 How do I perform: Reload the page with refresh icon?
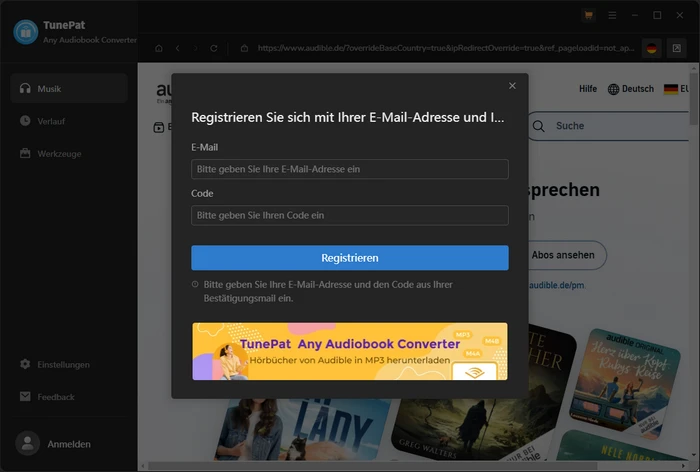point(214,48)
